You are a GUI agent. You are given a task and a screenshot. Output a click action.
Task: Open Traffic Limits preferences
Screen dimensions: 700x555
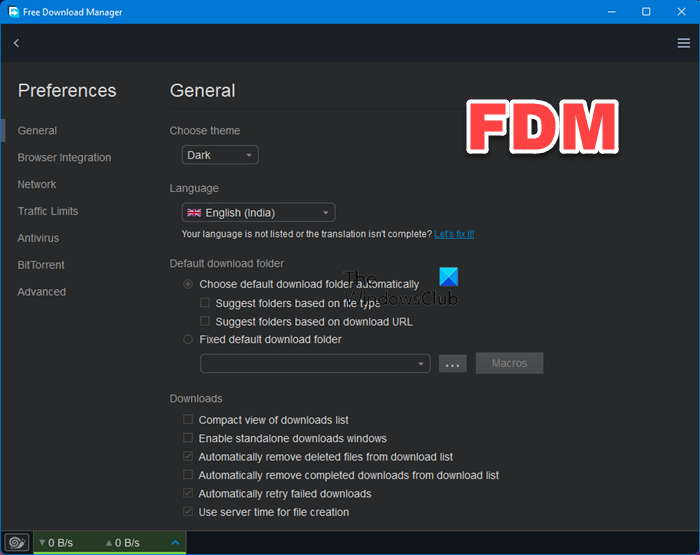click(x=48, y=211)
